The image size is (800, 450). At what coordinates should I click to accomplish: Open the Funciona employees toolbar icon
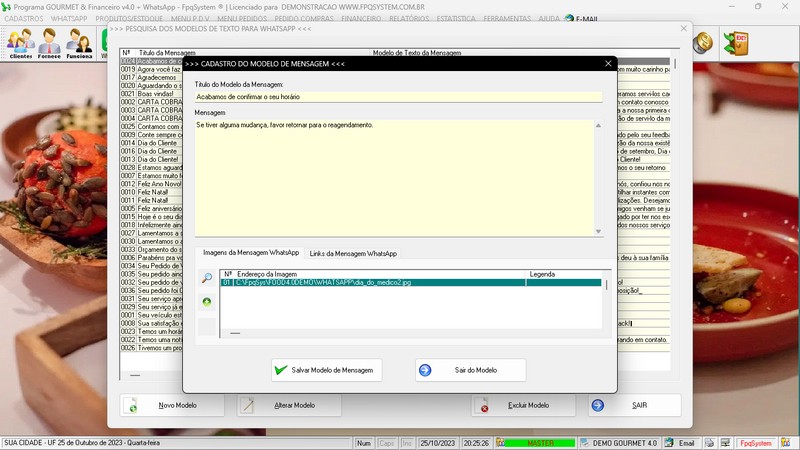coord(79,43)
